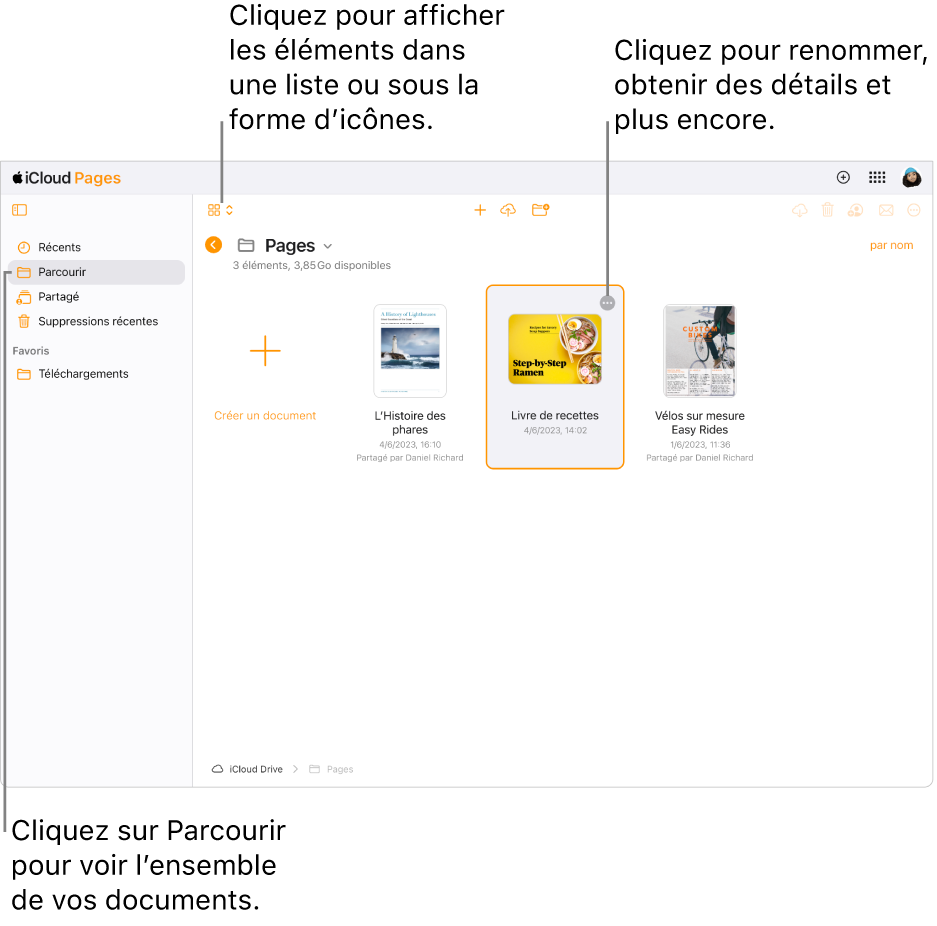Click Créer un document
Viewport: 937px width, 926px height.
tap(264, 415)
